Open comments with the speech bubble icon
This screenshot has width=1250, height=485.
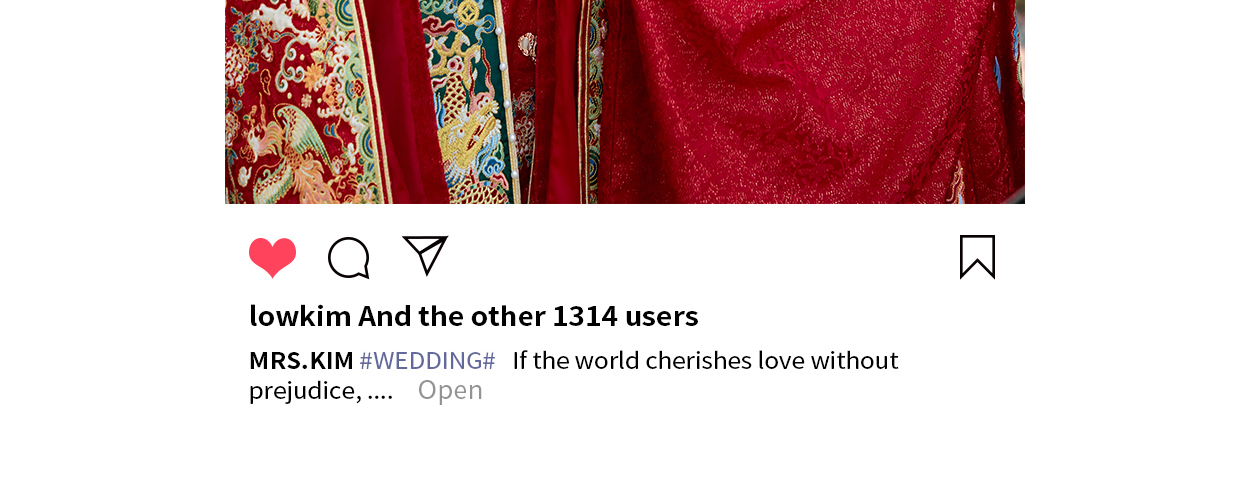[349, 258]
